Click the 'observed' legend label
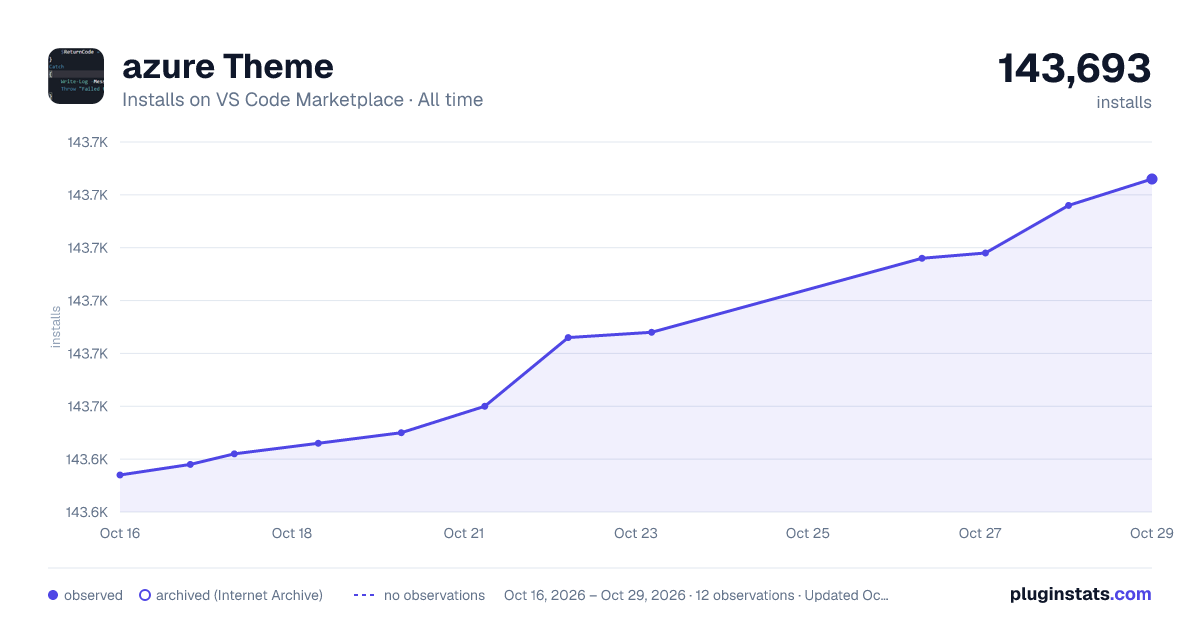 click(x=93, y=595)
